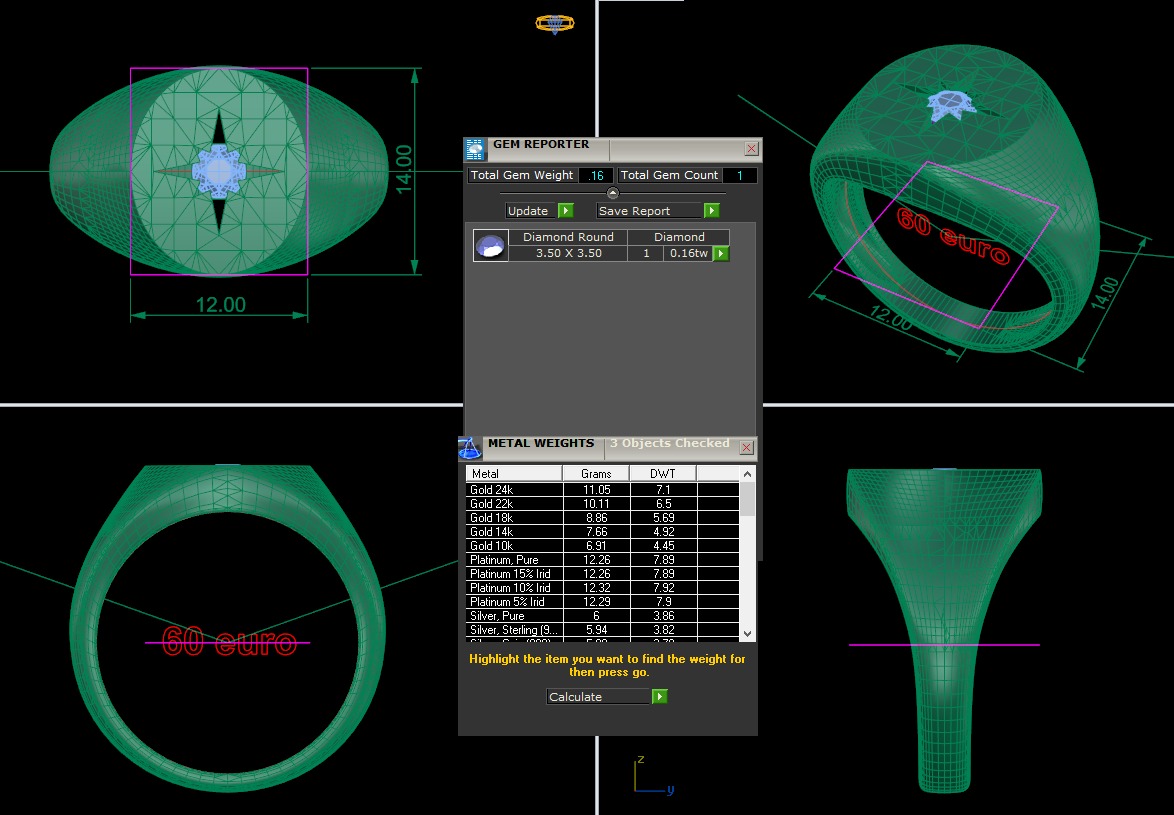Click the Total Gem Weight value field
The height and width of the screenshot is (815, 1174).
(x=596, y=176)
